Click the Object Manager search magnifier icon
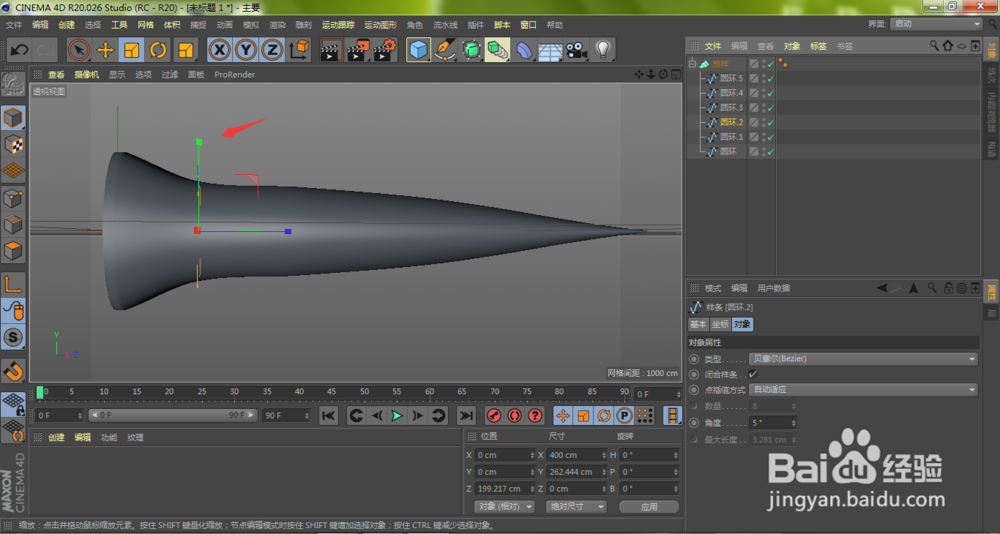 coord(934,46)
